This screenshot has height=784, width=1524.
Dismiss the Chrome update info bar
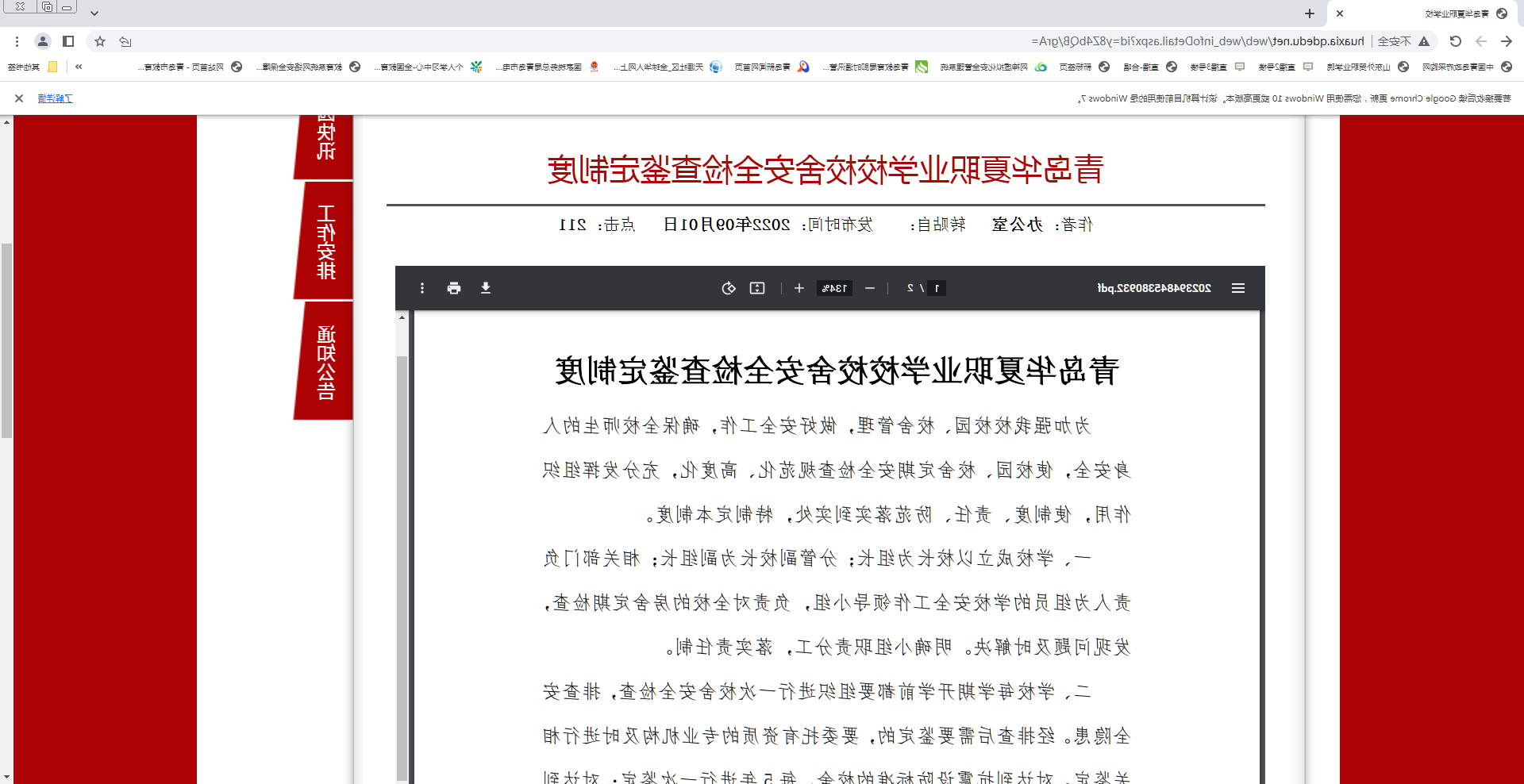(19, 98)
